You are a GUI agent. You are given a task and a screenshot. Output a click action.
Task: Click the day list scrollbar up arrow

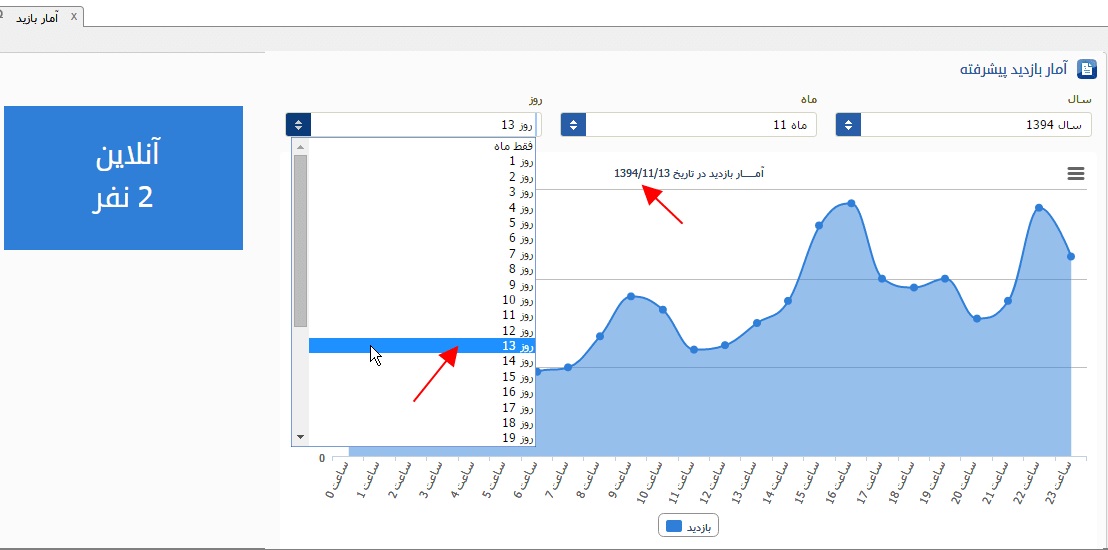coord(300,146)
